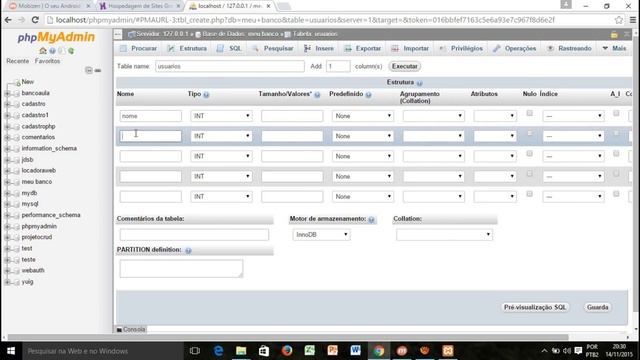Bookmark page with star icon

click(619, 20)
